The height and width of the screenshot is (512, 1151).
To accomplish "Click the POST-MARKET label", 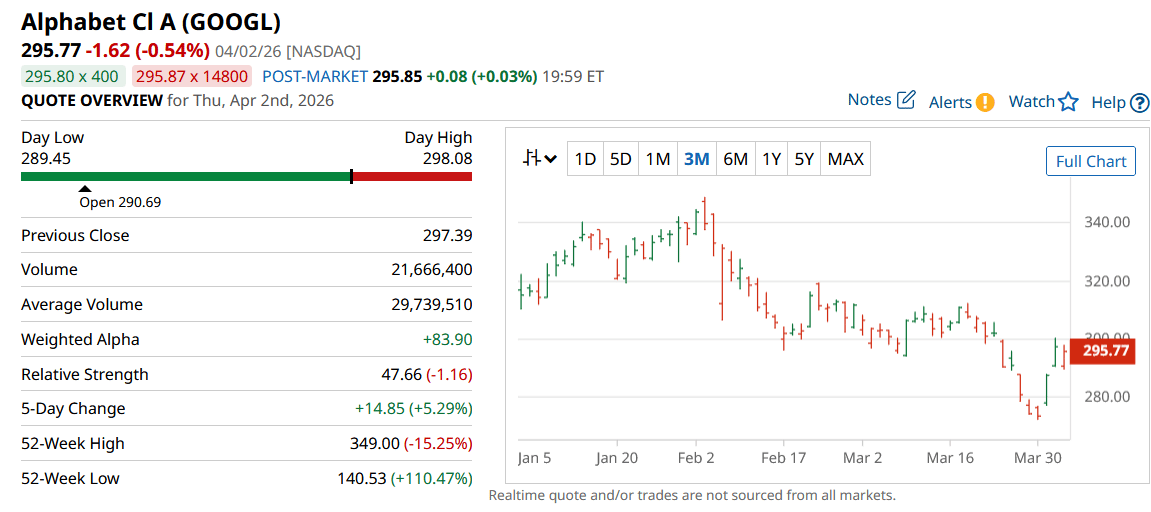I will (x=315, y=76).
